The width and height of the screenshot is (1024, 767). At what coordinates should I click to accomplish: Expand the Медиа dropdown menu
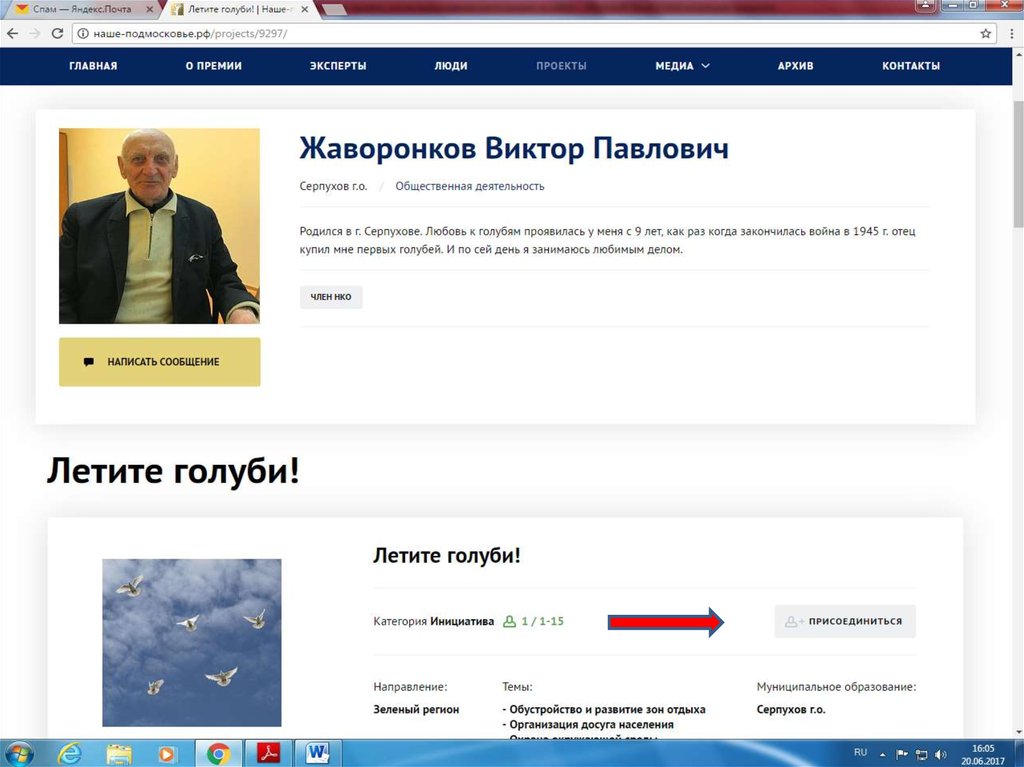click(x=682, y=66)
